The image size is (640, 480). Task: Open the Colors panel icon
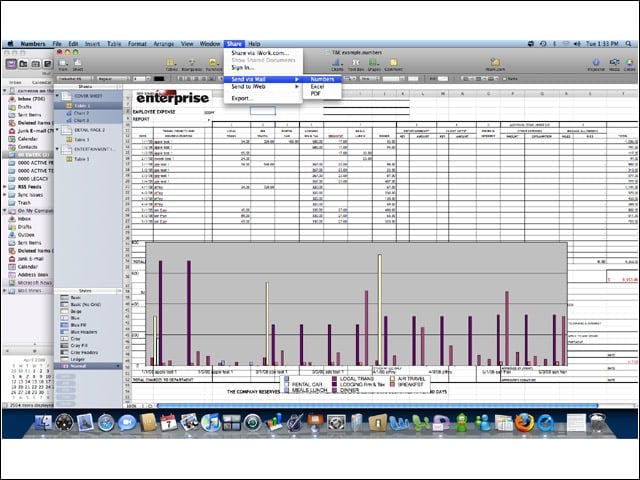(x=630, y=63)
